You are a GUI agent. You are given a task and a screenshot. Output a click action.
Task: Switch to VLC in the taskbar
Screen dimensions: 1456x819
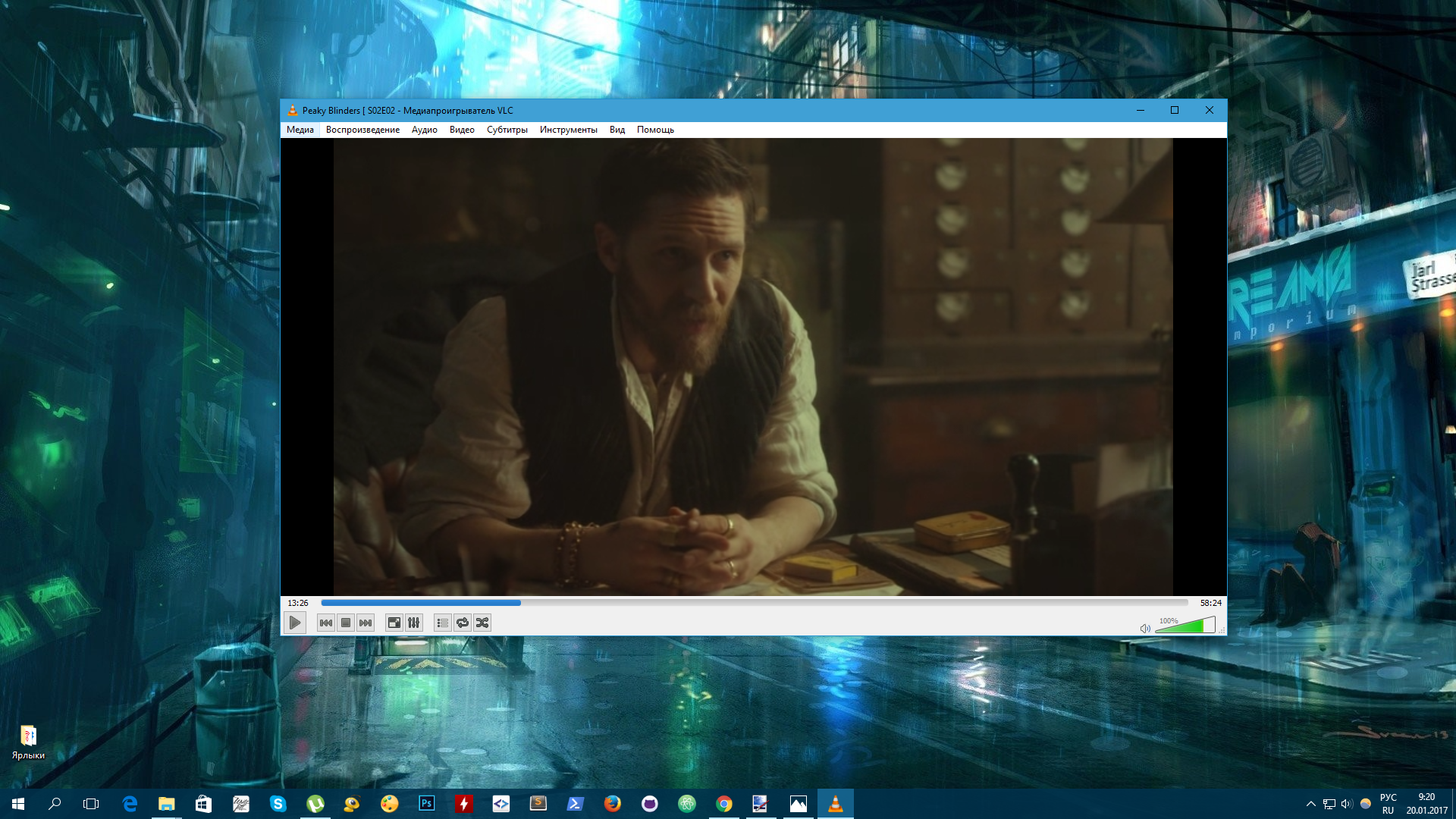[x=836, y=804]
